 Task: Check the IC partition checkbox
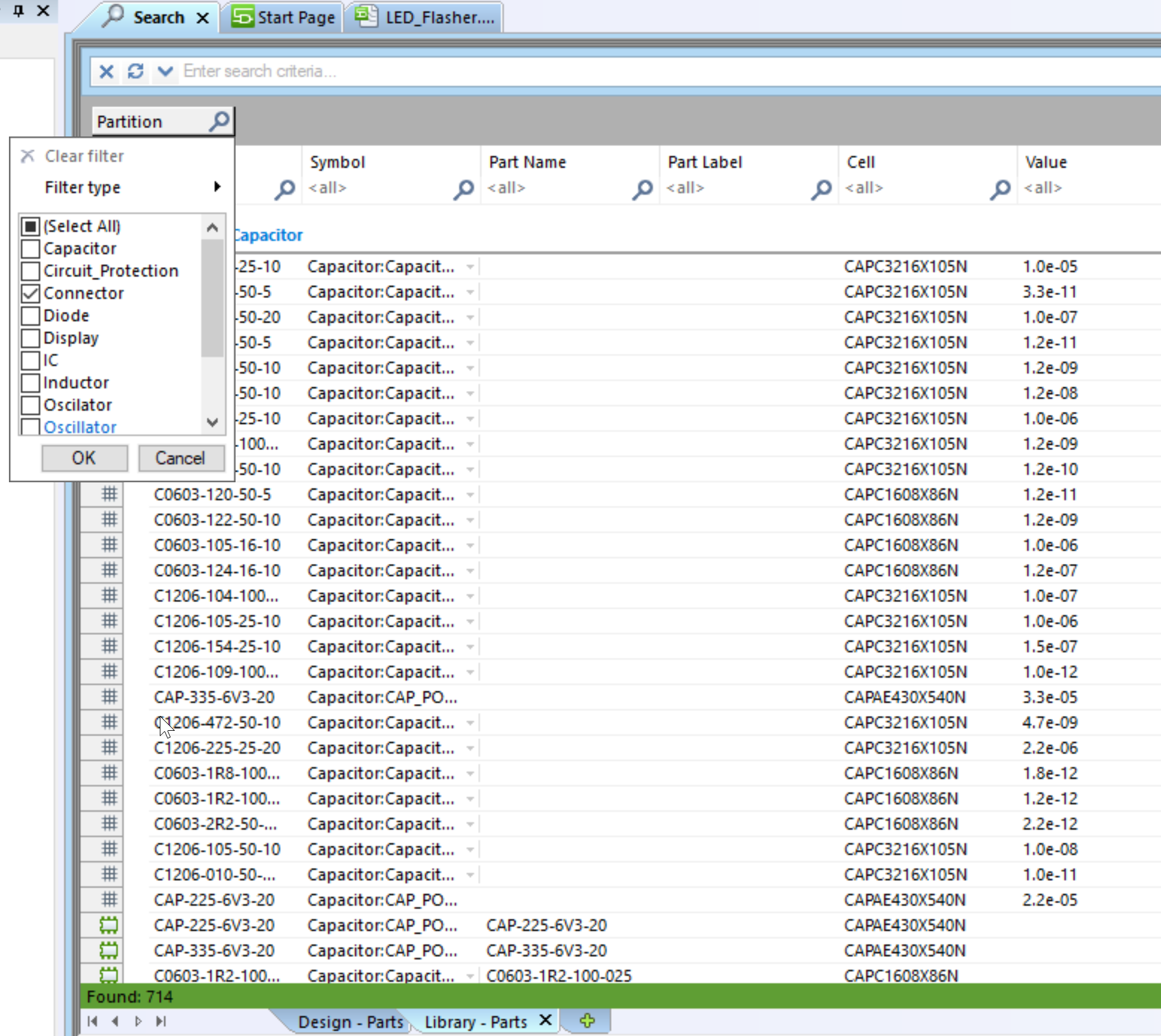[30, 361]
